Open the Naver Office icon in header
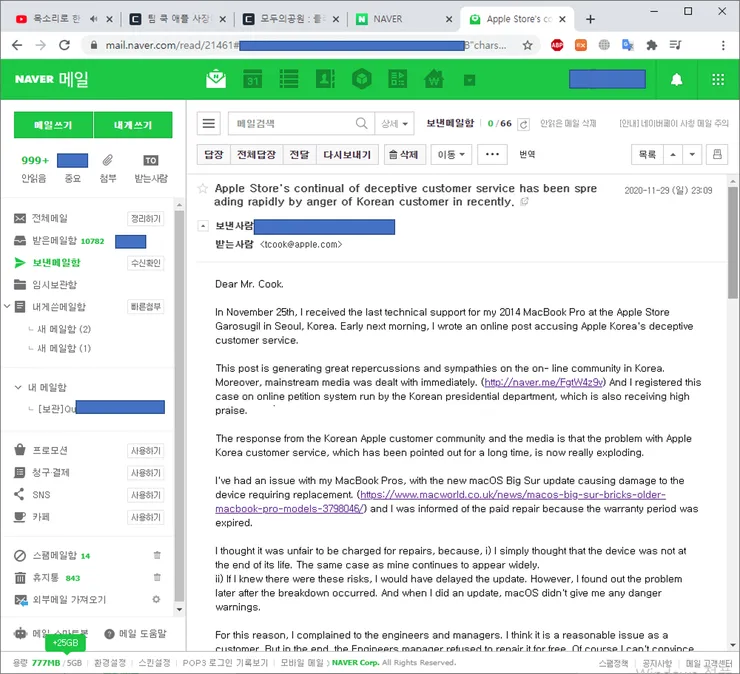Image resolution: width=740 pixels, height=674 pixels. [x=397, y=79]
